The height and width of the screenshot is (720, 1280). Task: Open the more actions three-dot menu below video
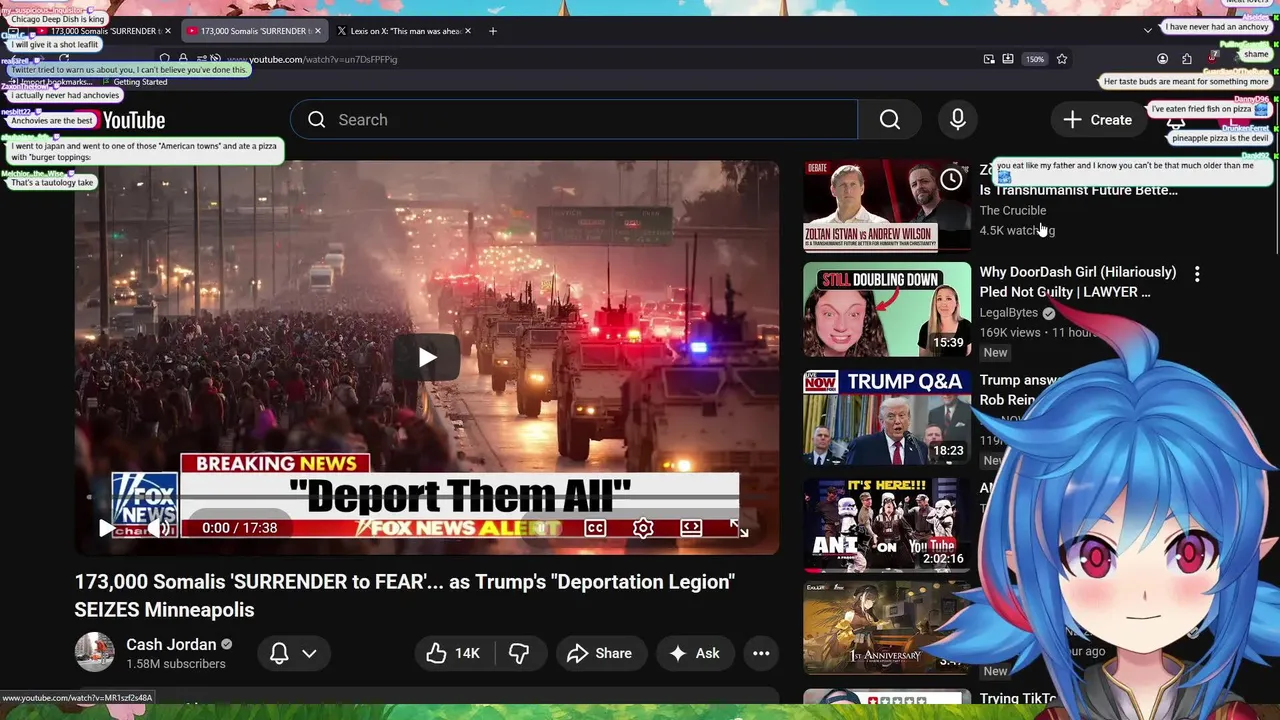click(761, 653)
